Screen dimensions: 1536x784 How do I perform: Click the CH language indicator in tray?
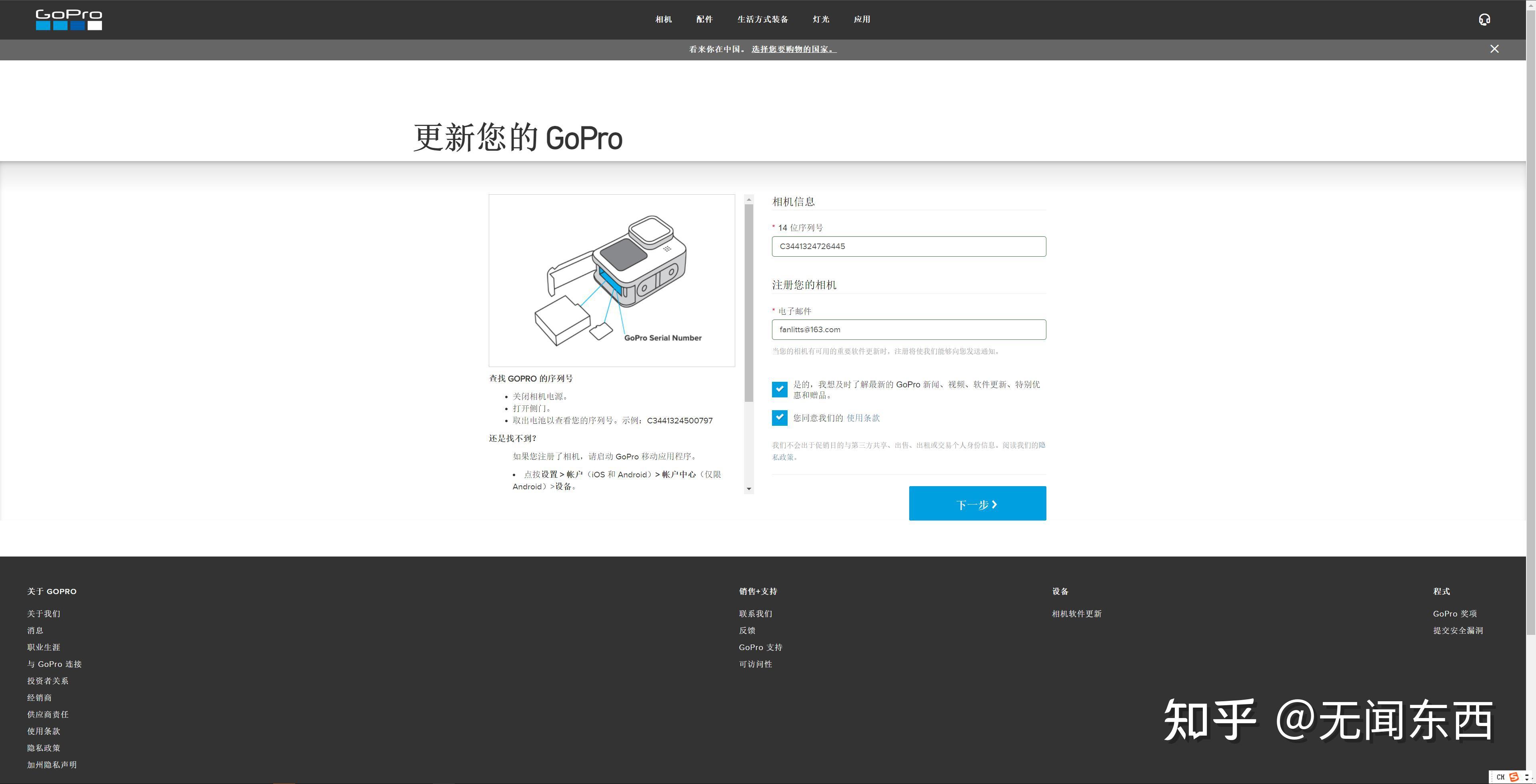(1500, 777)
